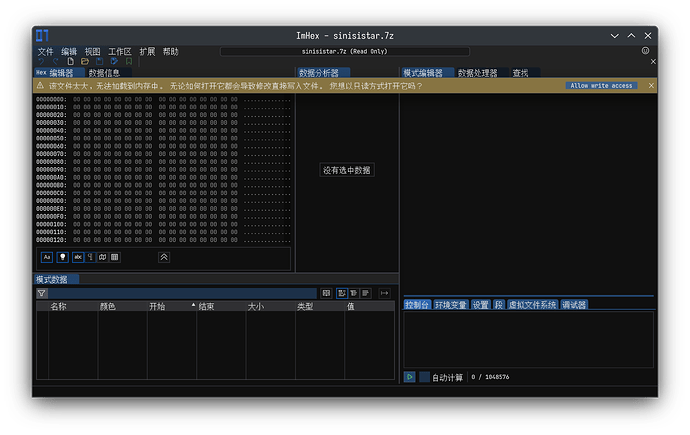Image resolution: width=690 pixels, height=435 pixels.
Task: Open the 段 sections tab
Action: point(499,305)
